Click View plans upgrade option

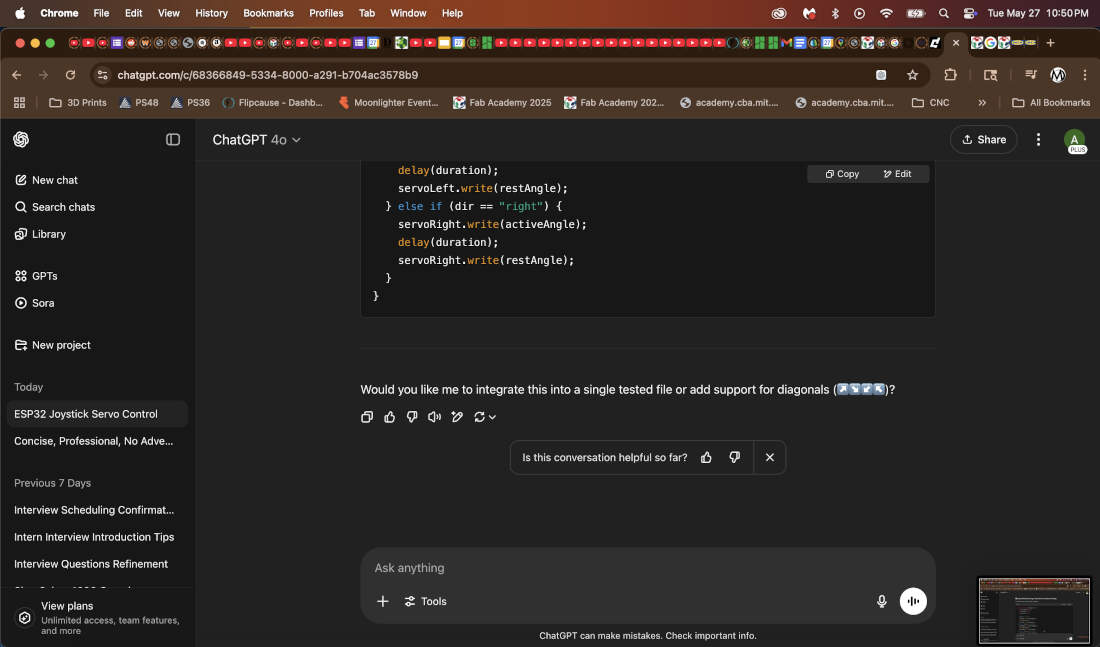98,618
